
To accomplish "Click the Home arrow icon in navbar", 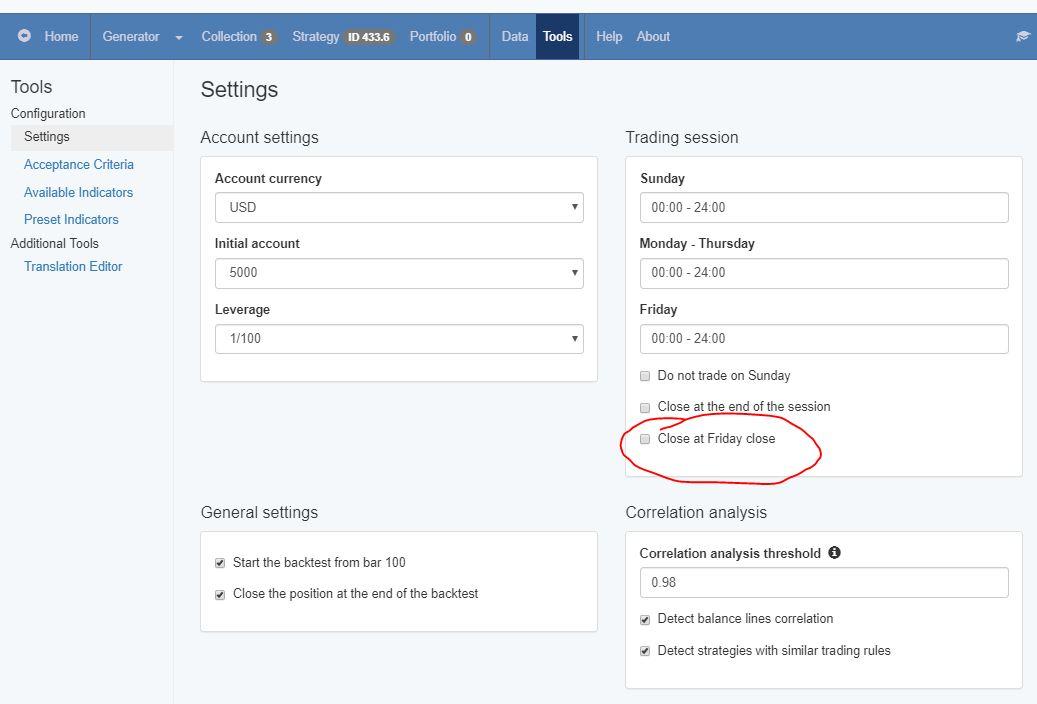I will click(x=24, y=36).
